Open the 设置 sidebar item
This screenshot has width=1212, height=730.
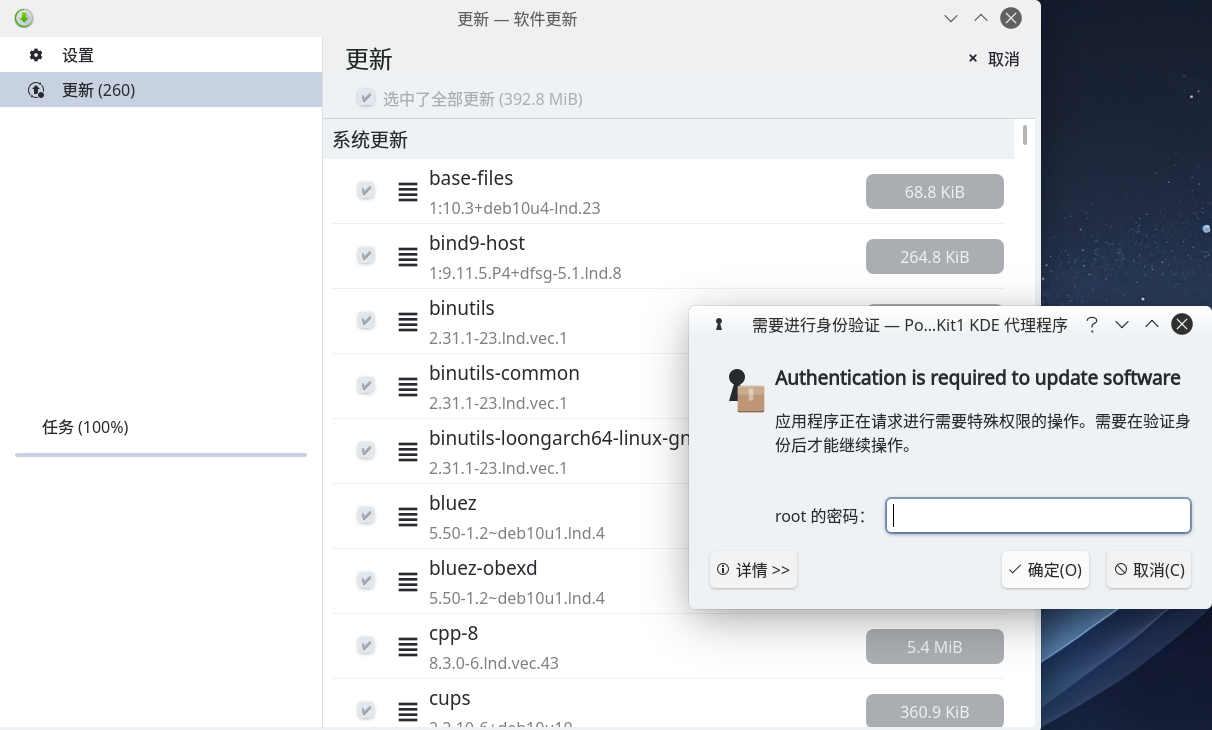point(78,56)
